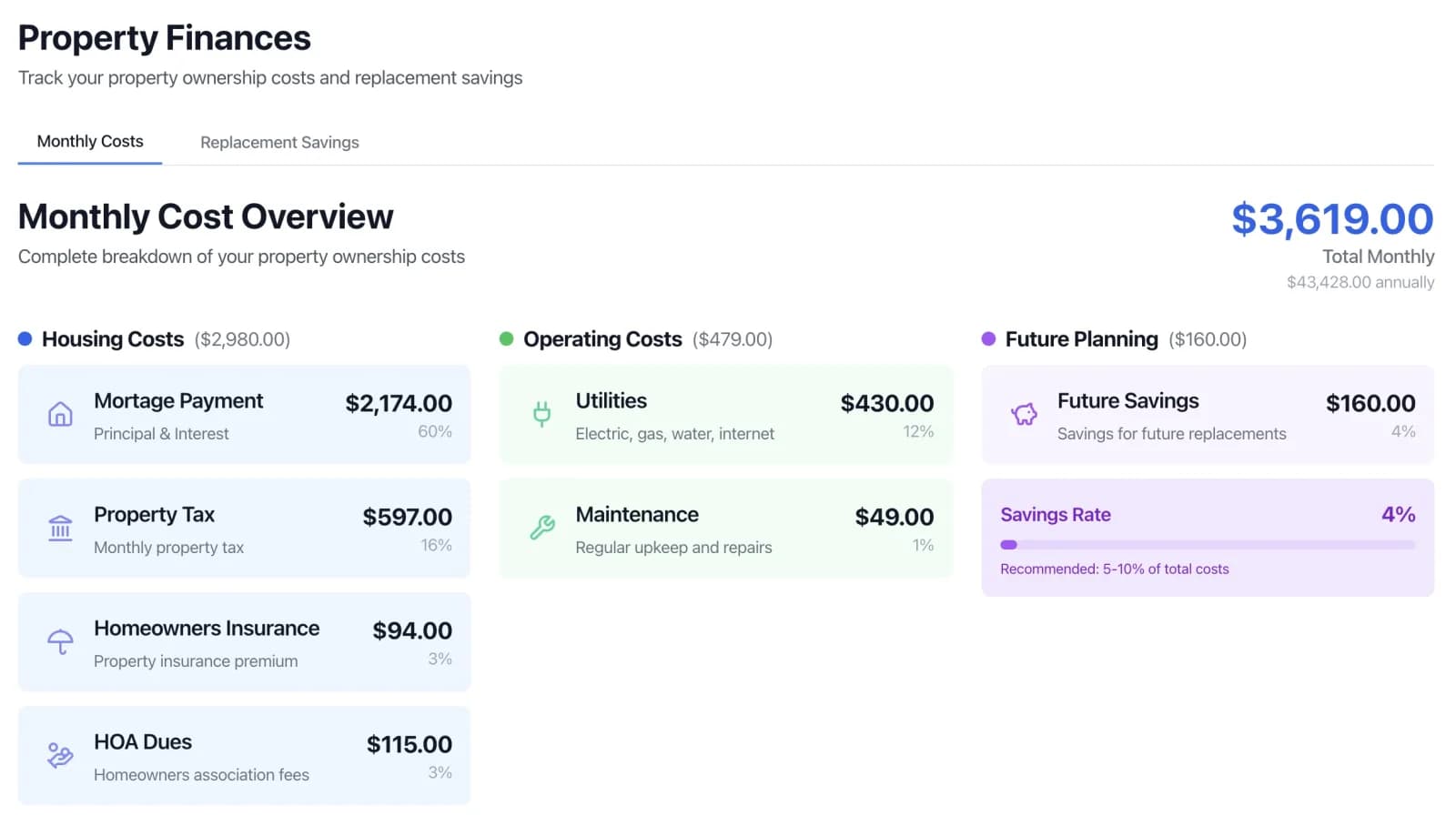1456x816 pixels.
Task: Click the Savings Rate progress bar
Action: coord(1208,545)
